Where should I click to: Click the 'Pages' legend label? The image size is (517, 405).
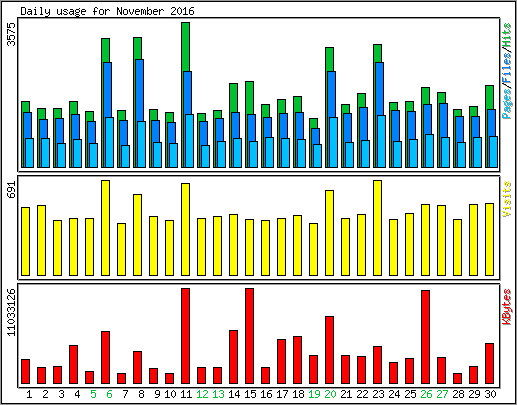coord(507,104)
